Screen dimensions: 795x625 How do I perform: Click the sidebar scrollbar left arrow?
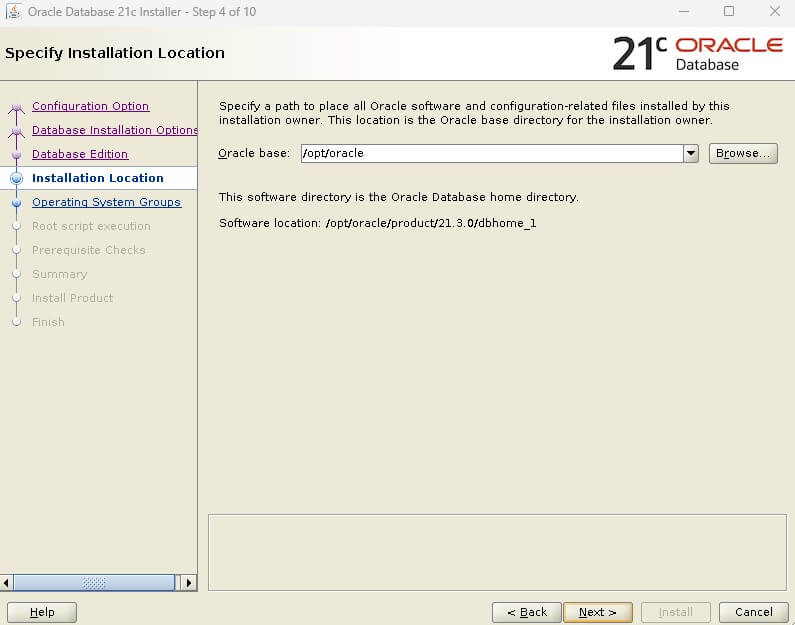[6, 583]
